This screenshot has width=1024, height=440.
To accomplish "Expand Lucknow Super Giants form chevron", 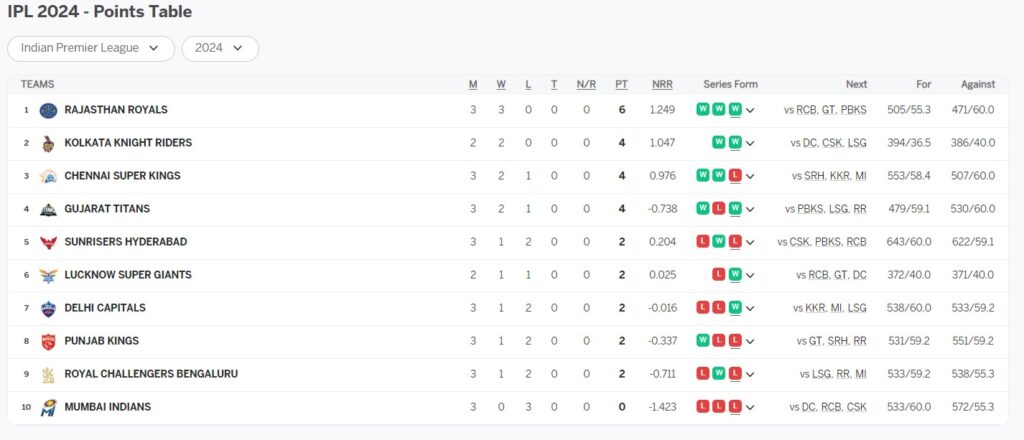I will click(750, 275).
